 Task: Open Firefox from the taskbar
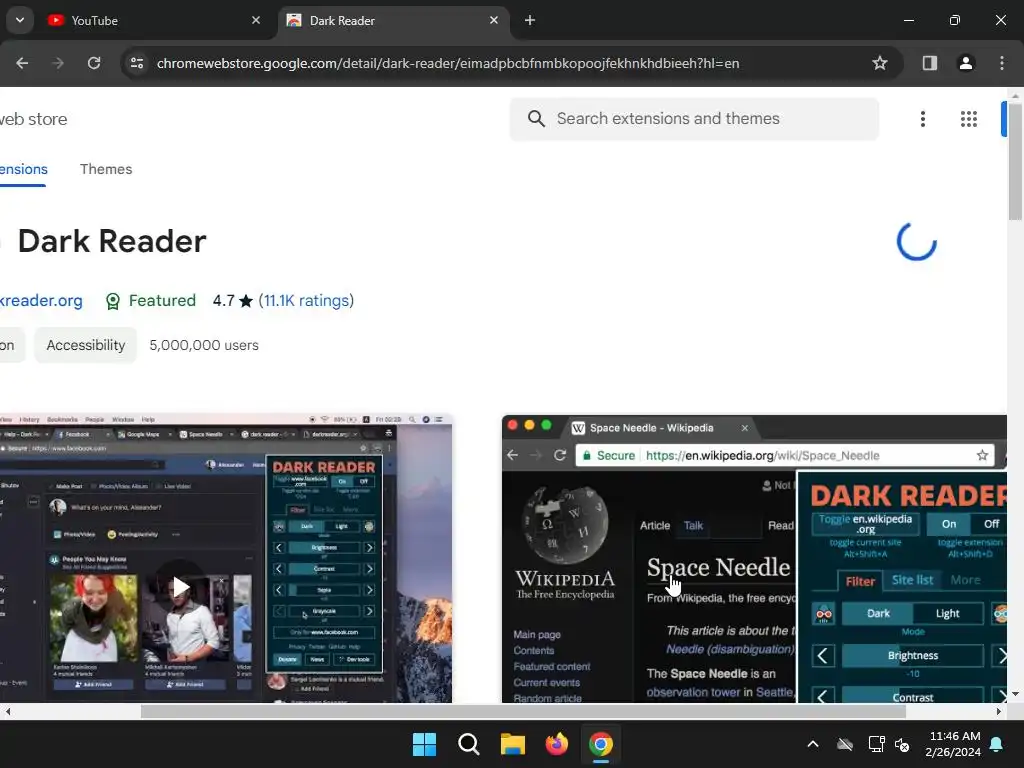click(x=556, y=744)
